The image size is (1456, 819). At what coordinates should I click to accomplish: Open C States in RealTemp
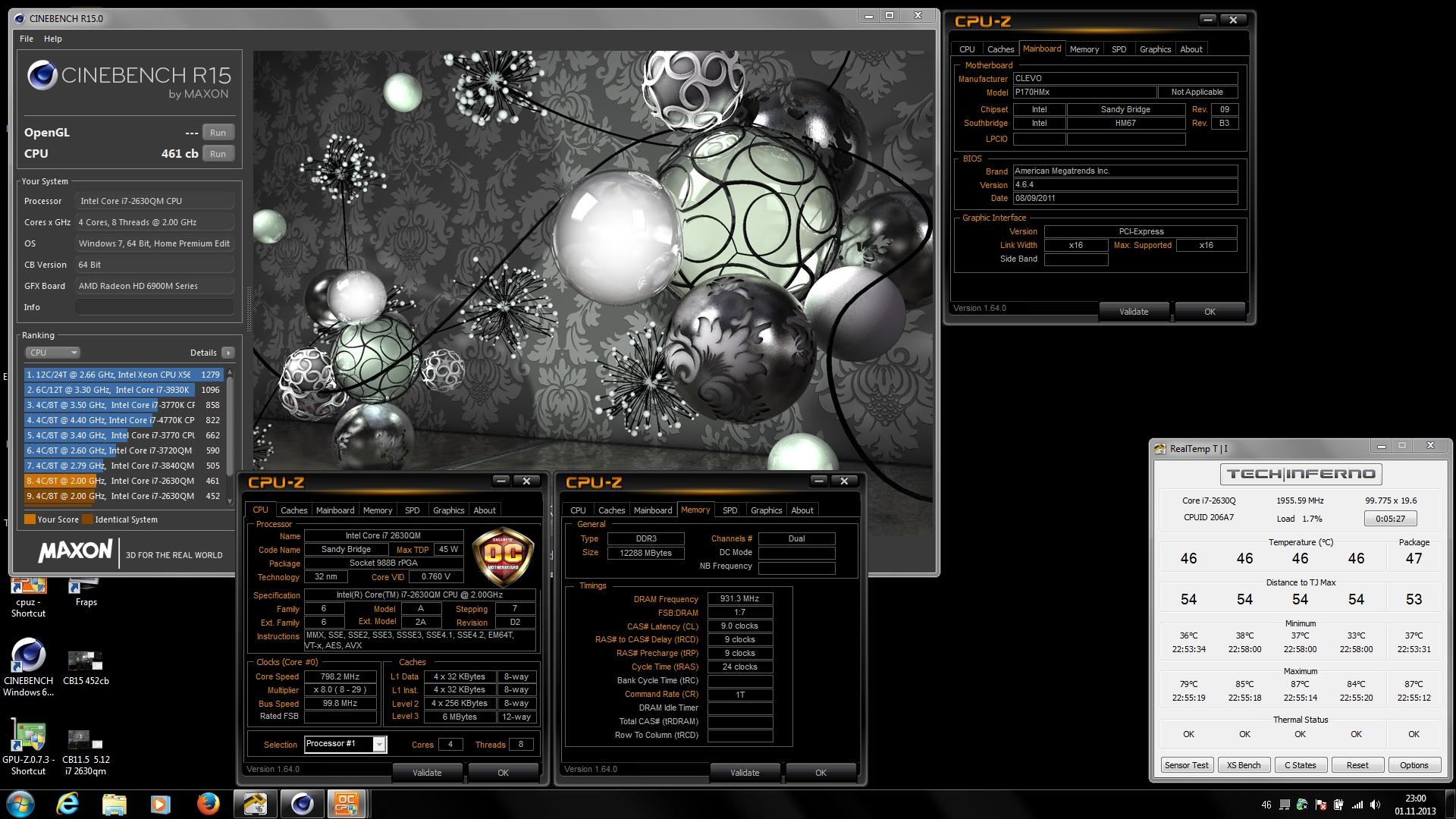1301,765
